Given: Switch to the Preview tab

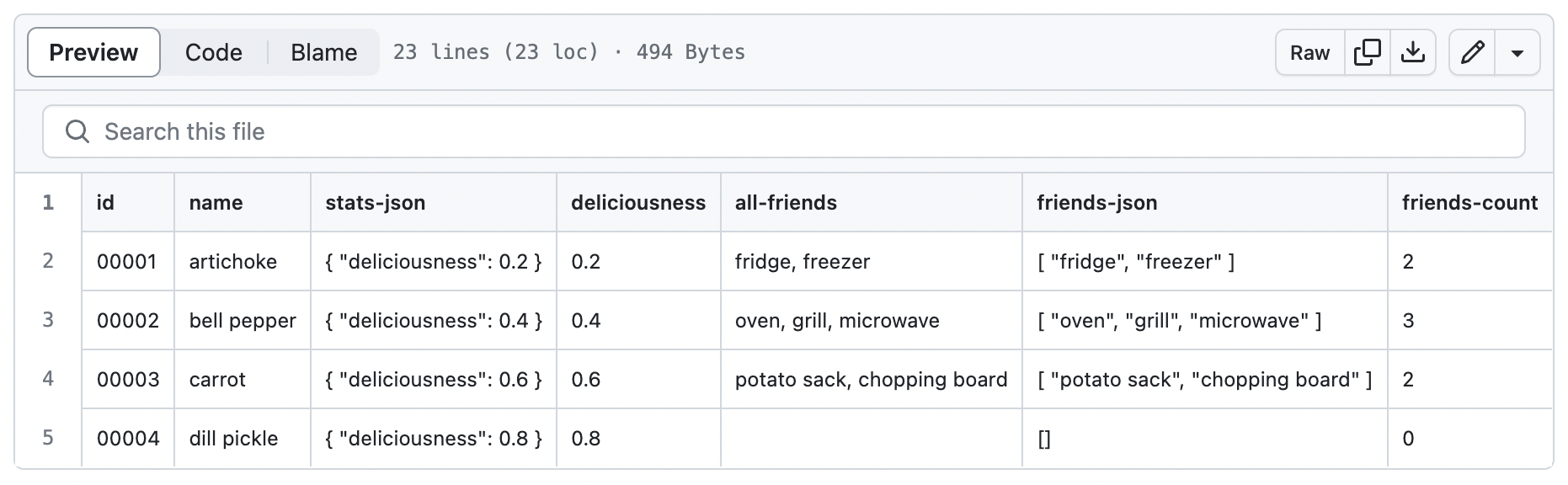Looking at the screenshot, I should [x=93, y=52].
